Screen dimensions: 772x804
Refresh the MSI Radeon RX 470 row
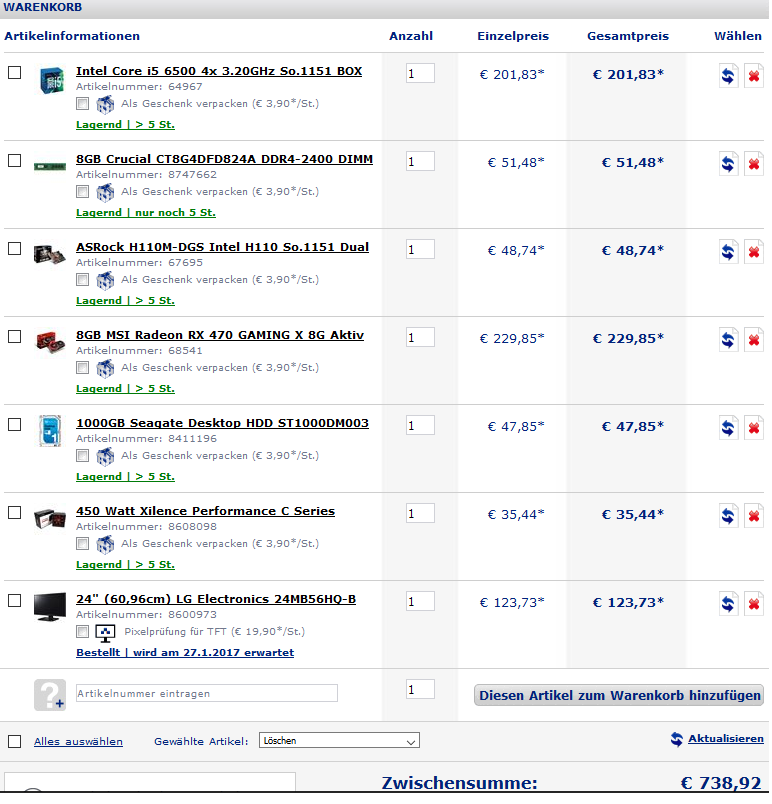click(728, 340)
